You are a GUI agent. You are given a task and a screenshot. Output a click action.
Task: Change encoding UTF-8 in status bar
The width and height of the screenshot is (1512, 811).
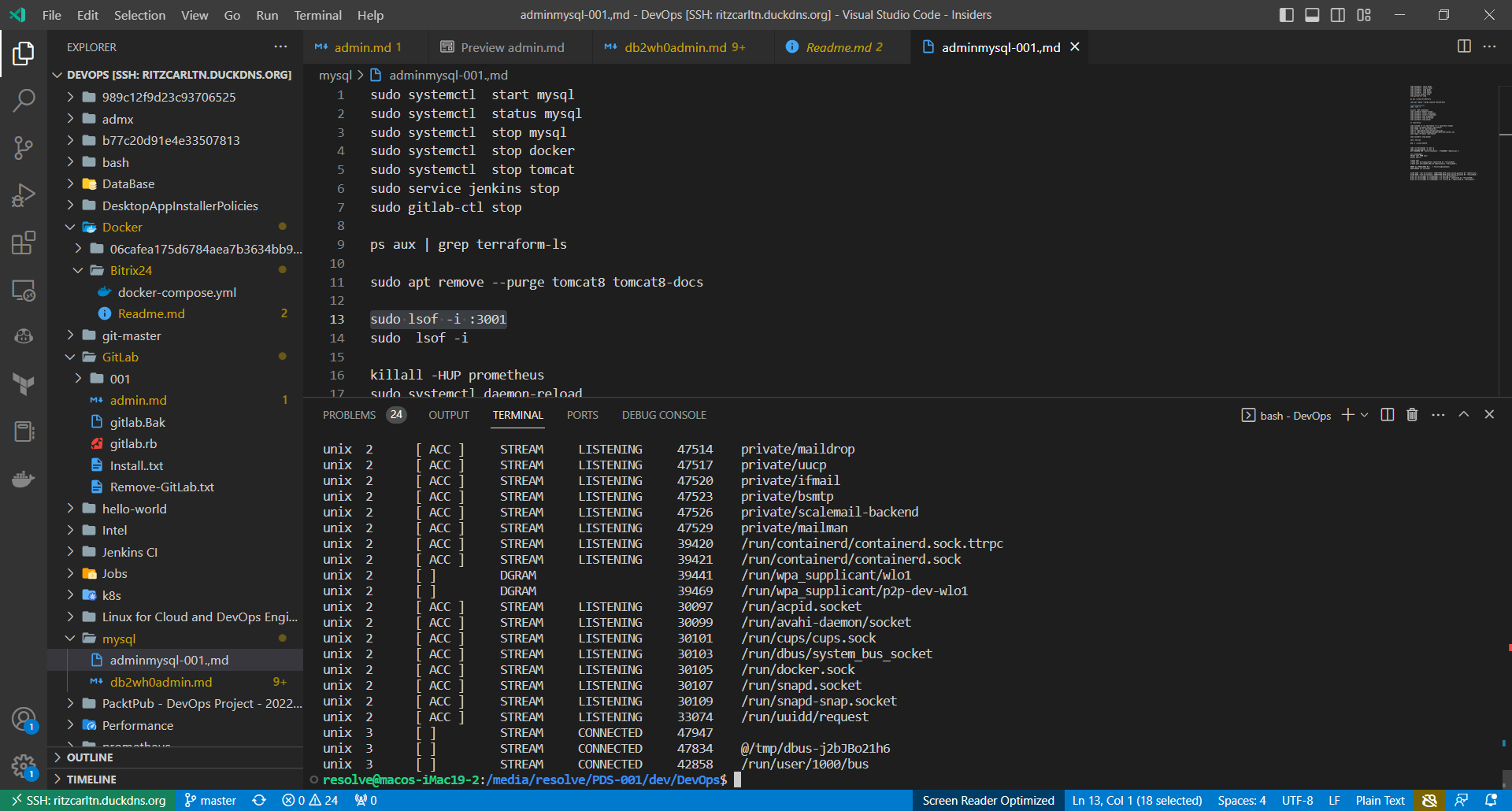coord(1297,800)
